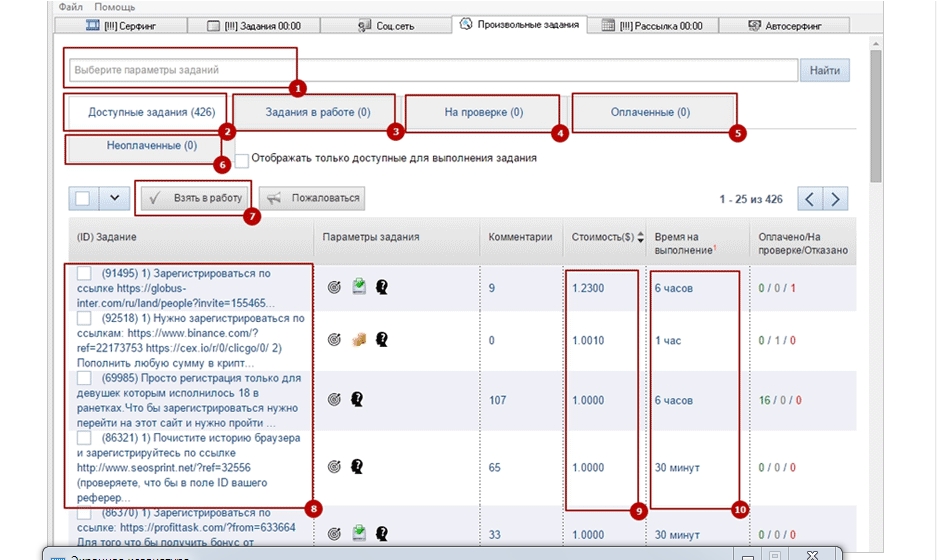Click the 1 час execution time
Screen dimensions: 937x560
point(667,341)
